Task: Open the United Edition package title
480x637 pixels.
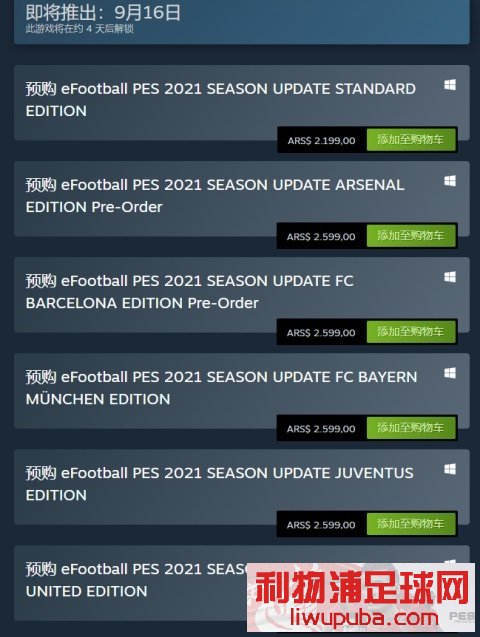Action: coord(136,580)
